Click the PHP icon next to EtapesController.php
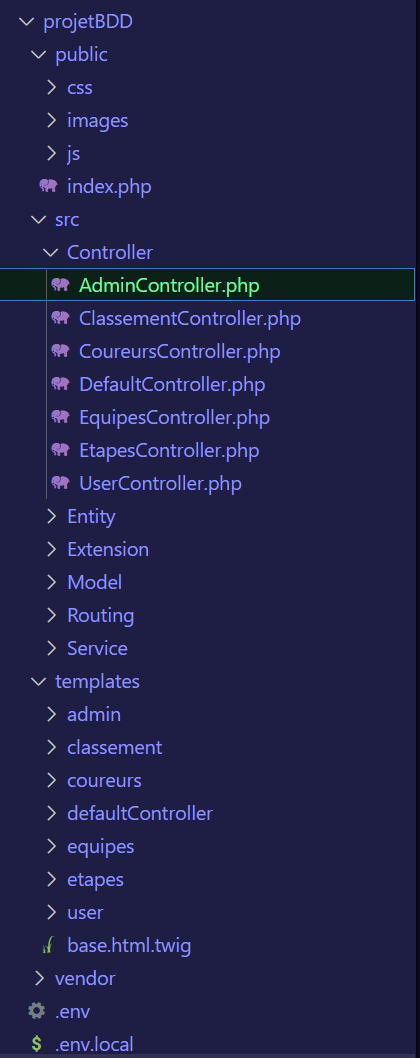 click(x=60, y=450)
